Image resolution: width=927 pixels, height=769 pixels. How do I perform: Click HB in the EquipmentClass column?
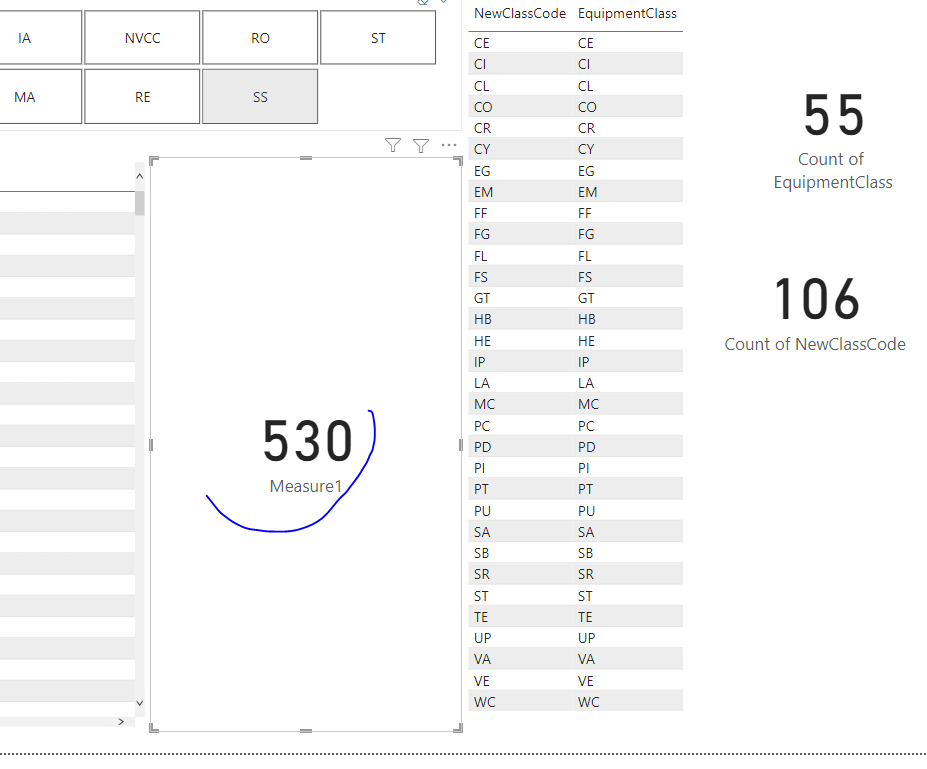tap(586, 319)
